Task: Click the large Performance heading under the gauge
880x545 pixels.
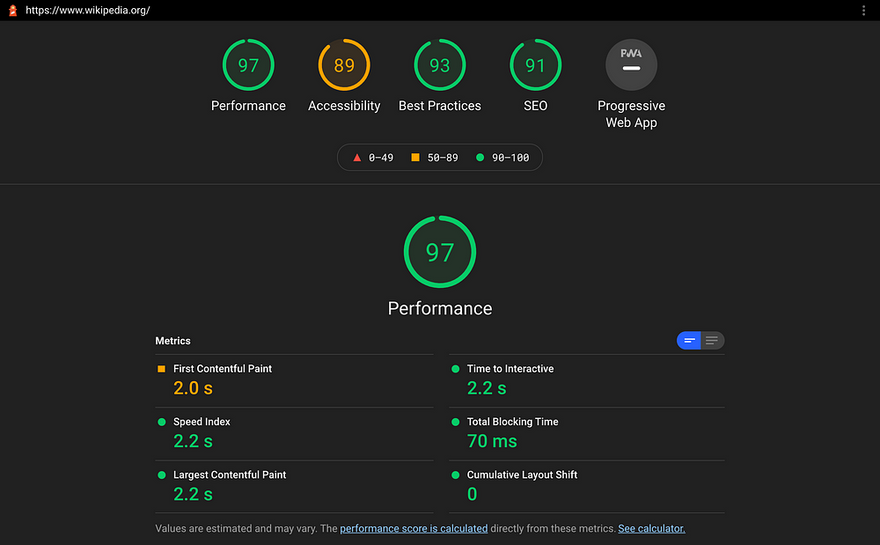Action: [440, 308]
